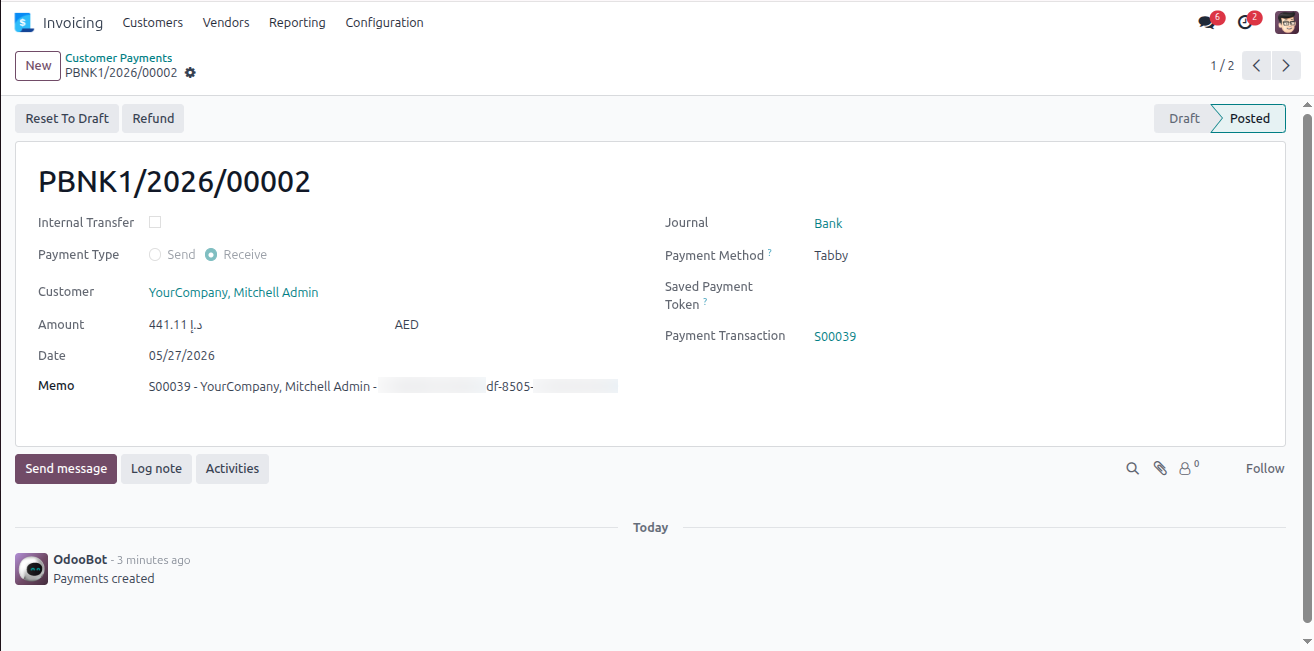Open the Customers menu
Viewport: 1314px width, 651px height.
pyautogui.click(x=153, y=22)
